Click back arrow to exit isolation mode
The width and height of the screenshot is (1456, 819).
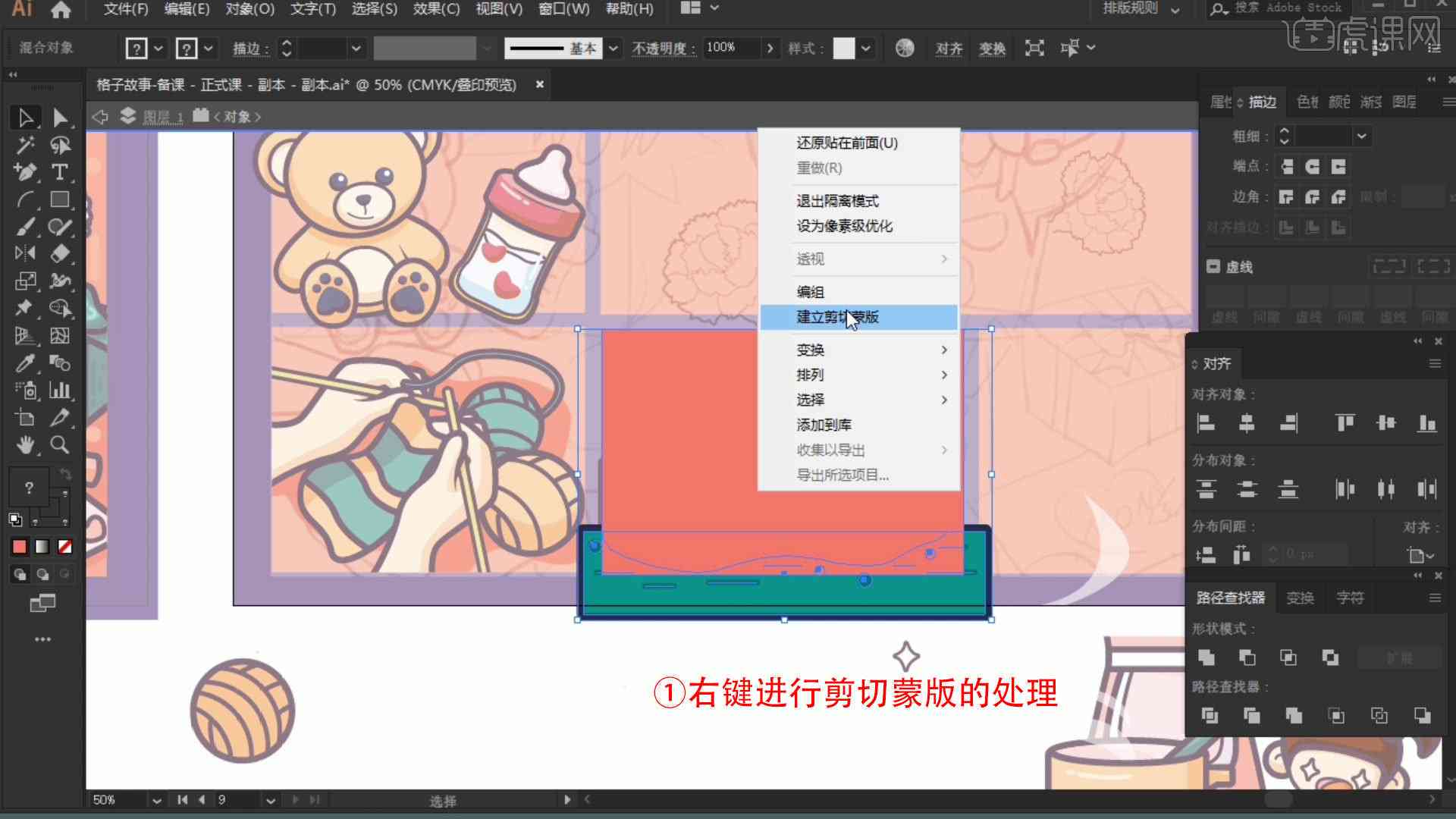click(99, 117)
